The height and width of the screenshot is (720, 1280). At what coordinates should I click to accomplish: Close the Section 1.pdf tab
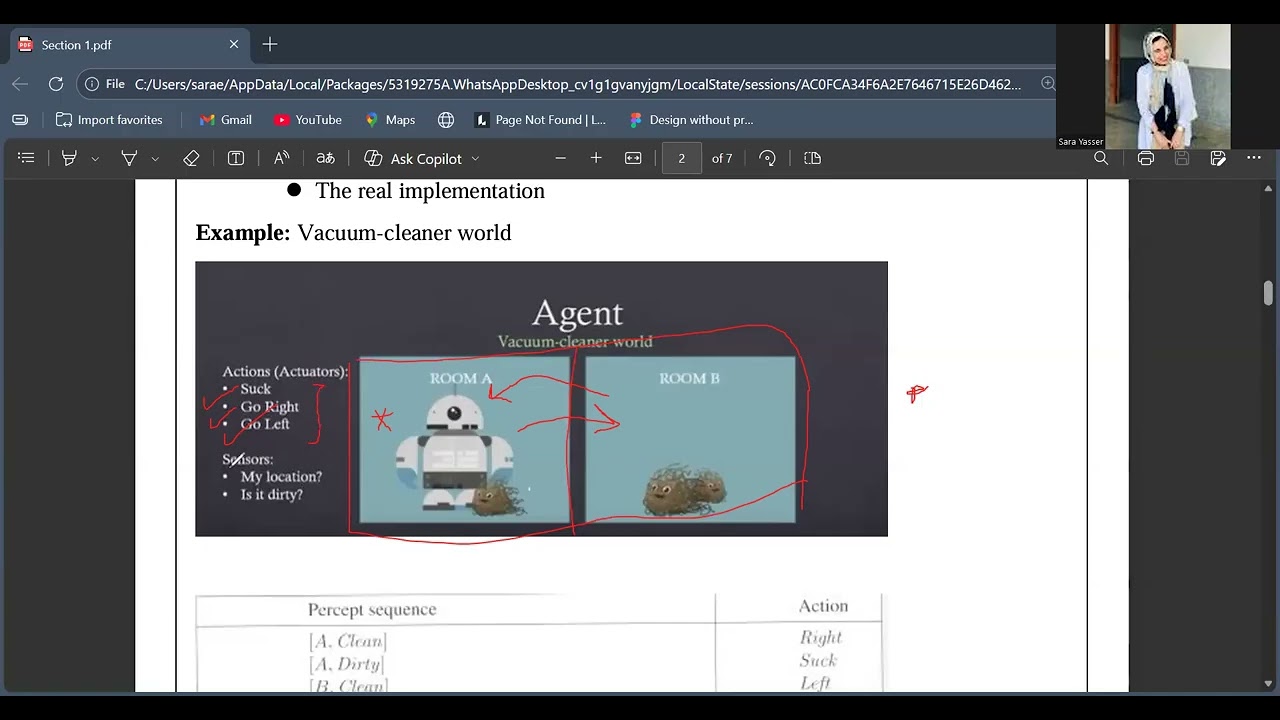[x=234, y=45]
